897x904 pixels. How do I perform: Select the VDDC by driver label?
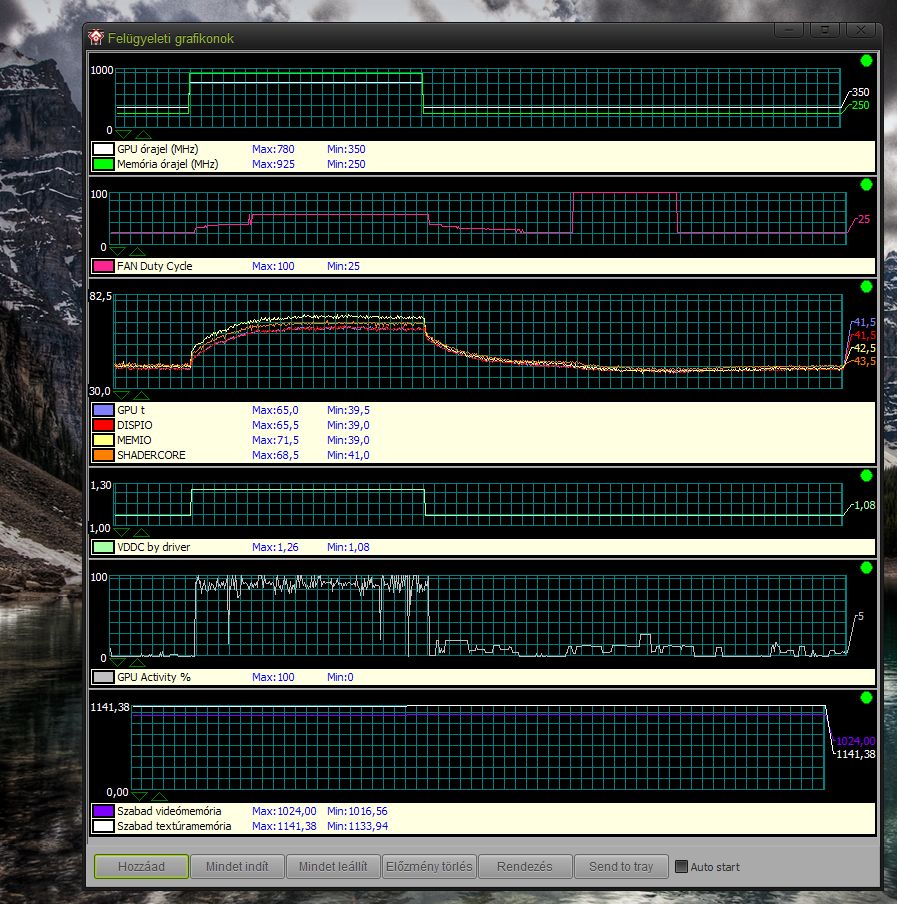pyautogui.click(x=153, y=547)
